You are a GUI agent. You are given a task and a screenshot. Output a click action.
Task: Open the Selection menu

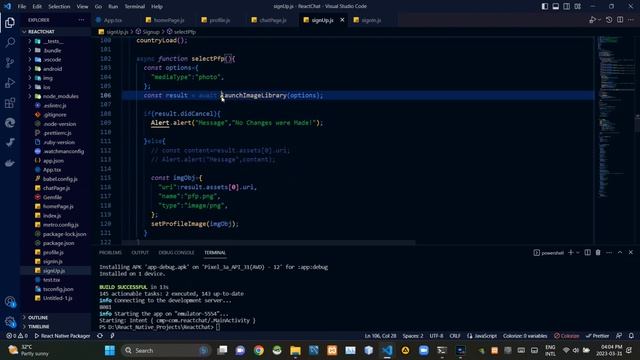pyautogui.click(x=59, y=7)
